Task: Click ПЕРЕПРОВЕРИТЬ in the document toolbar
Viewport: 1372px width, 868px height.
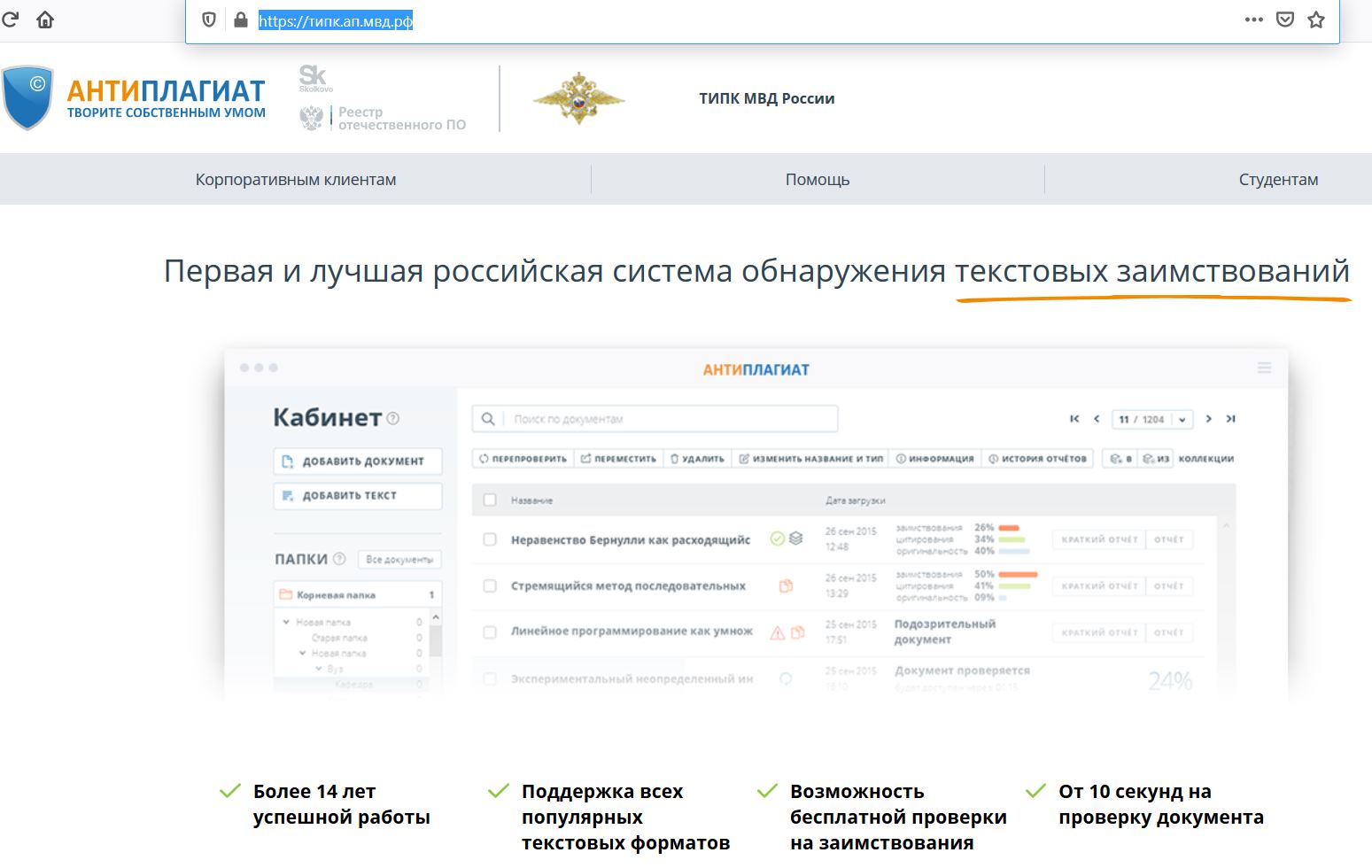Action: tap(523, 459)
